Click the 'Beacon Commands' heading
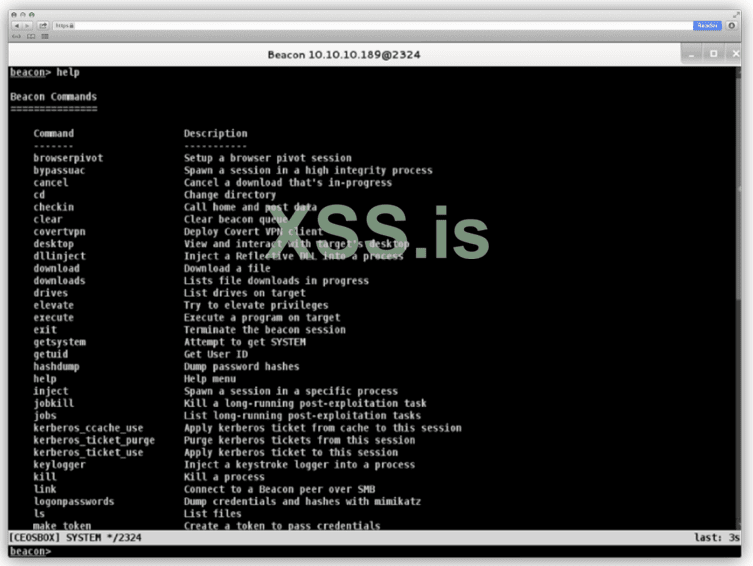The width and height of the screenshot is (753, 566). coord(53,96)
